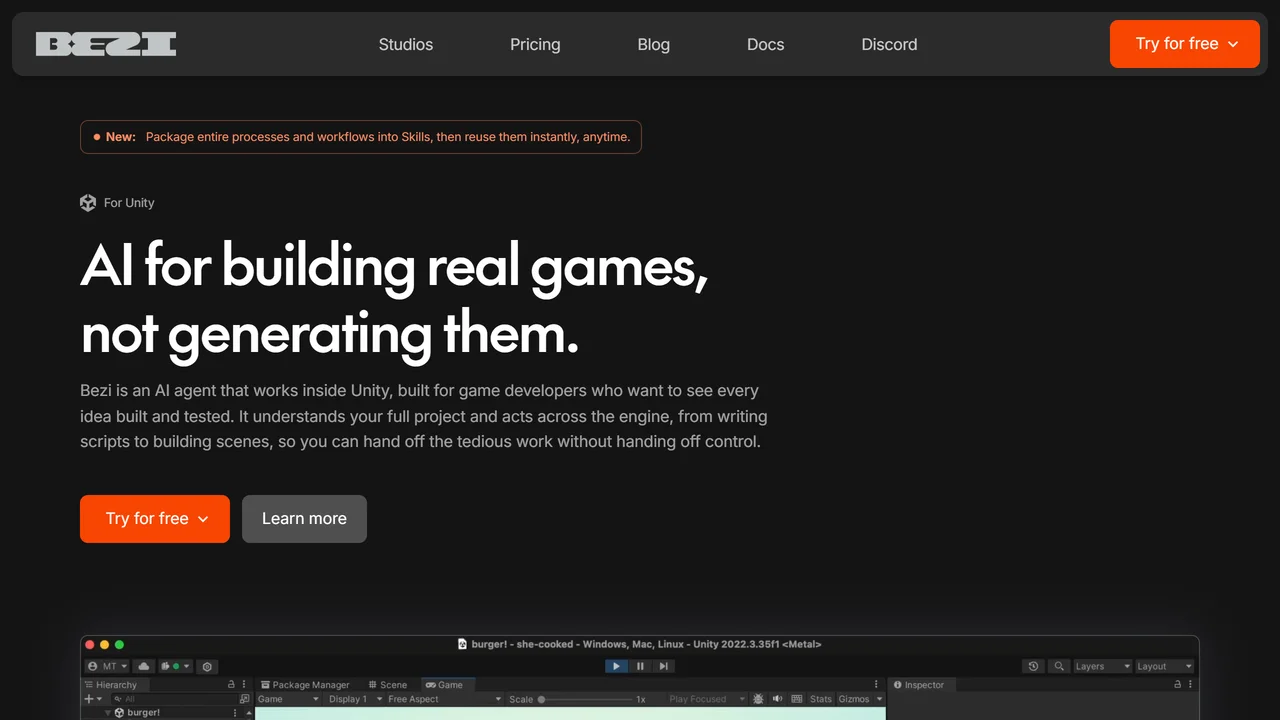Open the Play Focused dropdown
The height and width of the screenshot is (720, 1280).
(x=707, y=699)
